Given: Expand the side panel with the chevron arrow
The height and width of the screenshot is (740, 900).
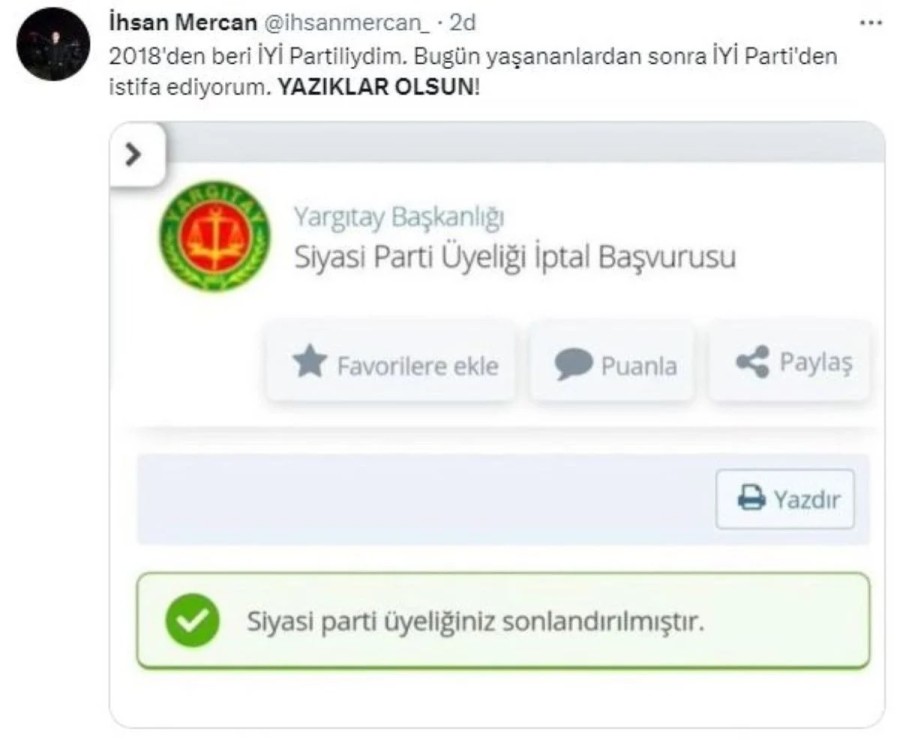Looking at the screenshot, I should pos(134,155).
